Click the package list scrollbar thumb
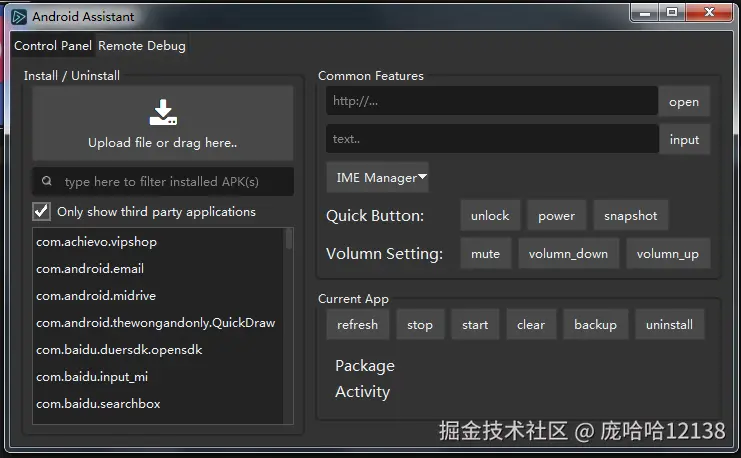Viewport: 741px width, 458px height. tap(288, 239)
